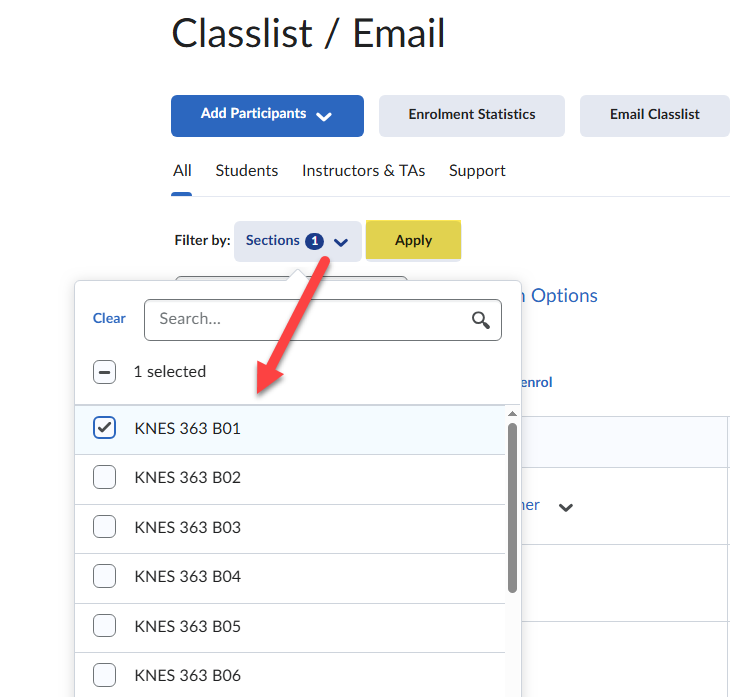The width and height of the screenshot is (730, 697).
Task: Uncheck the KNES 363 B01 checkbox
Action: 105,428
